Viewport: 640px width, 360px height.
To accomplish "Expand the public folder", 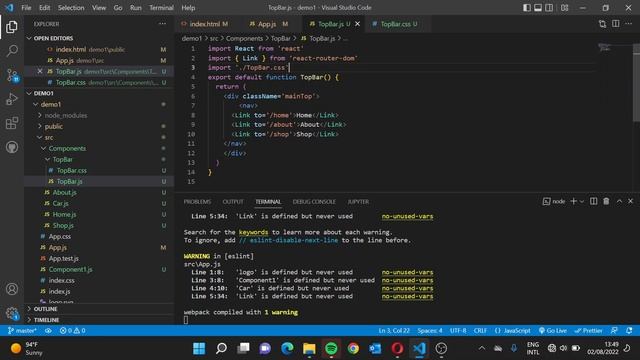I will (x=40, y=127).
